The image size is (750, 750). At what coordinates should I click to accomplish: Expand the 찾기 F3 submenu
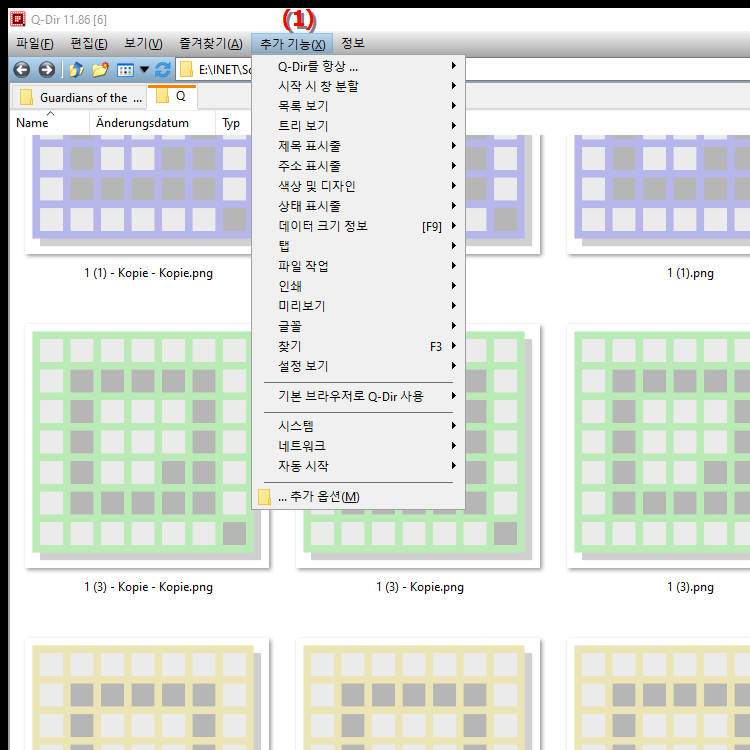(358, 346)
